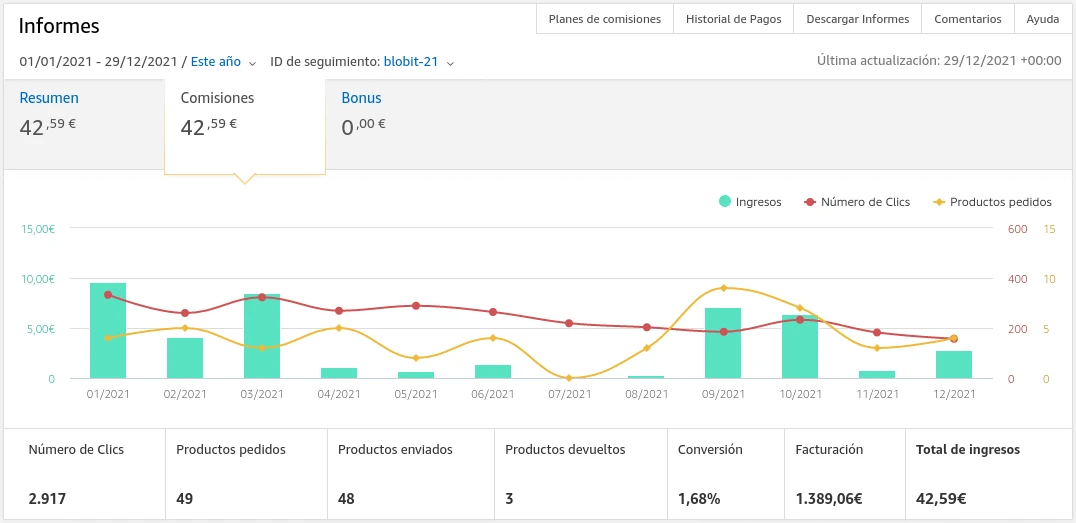The image size is (1076, 523).
Task: Switch to the Bonus tab
Action: (x=361, y=98)
